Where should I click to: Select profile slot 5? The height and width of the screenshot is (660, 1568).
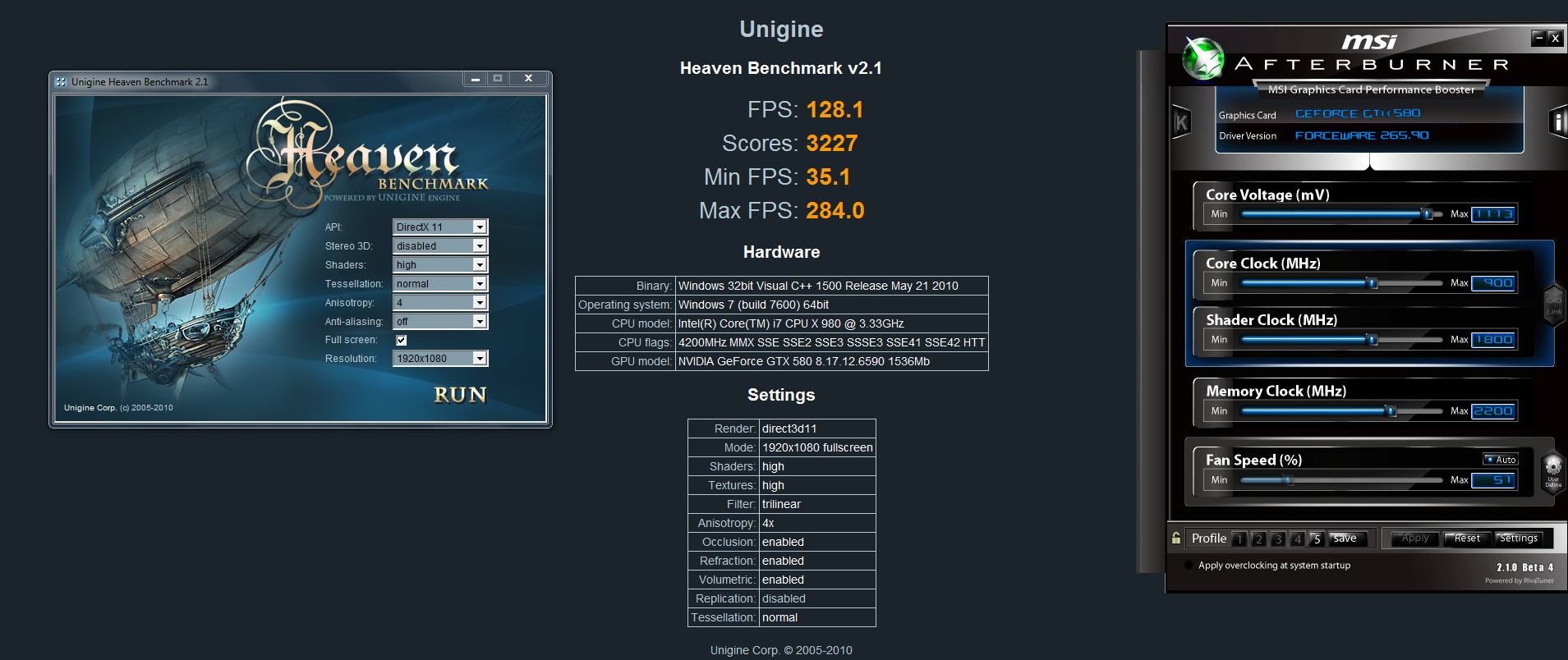coord(1317,539)
